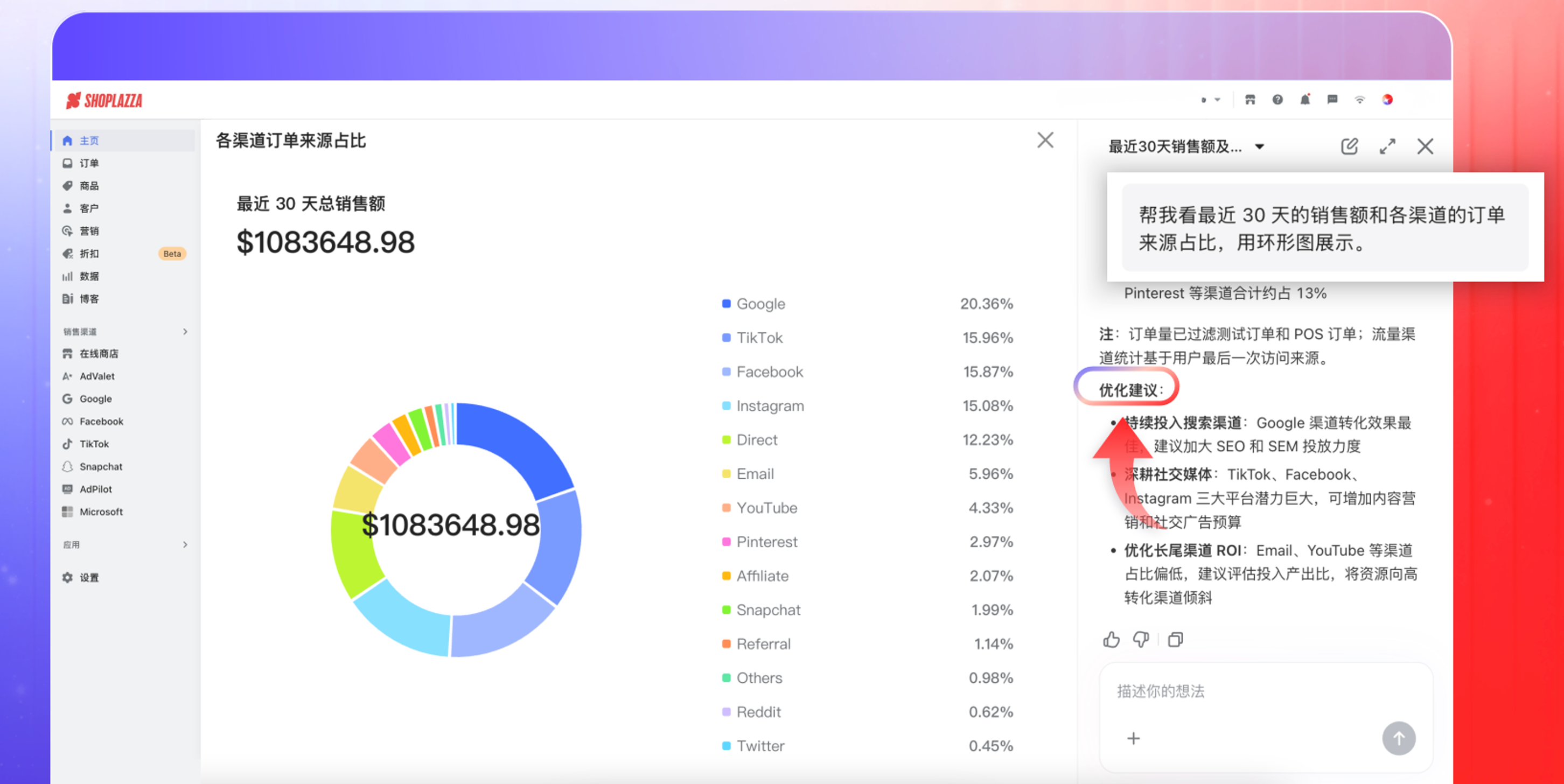The width and height of the screenshot is (1564, 784).
Task: Open the chat message icon
Action: coord(1332,100)
